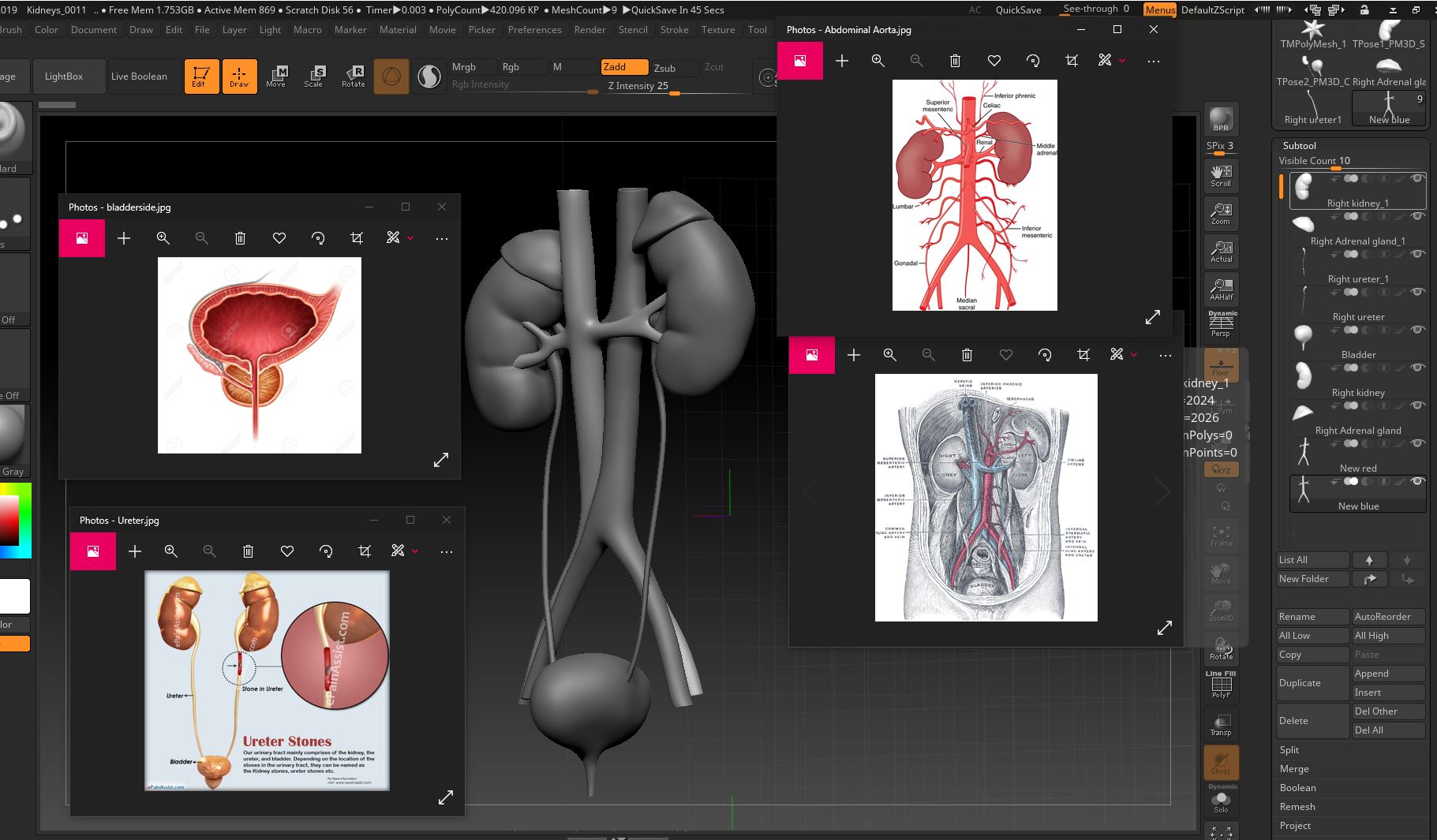Viewport: 1437px width, 840px height.
Task: Select the Scale transform tool
Action: 314,77
